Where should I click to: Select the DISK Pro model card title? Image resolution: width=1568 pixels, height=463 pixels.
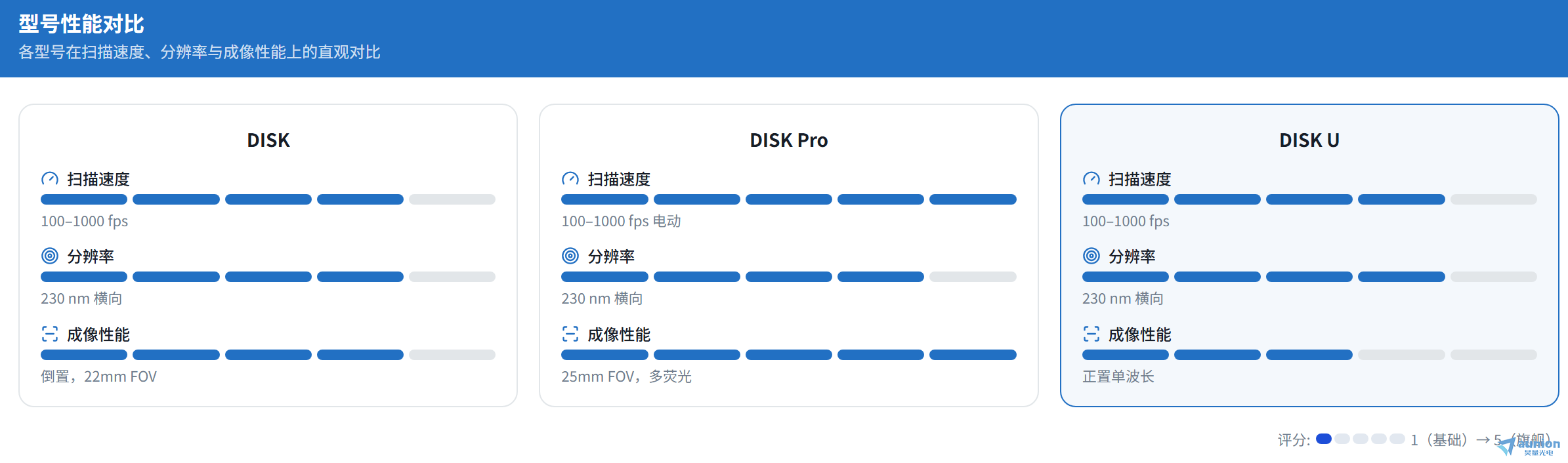(789, 140)
